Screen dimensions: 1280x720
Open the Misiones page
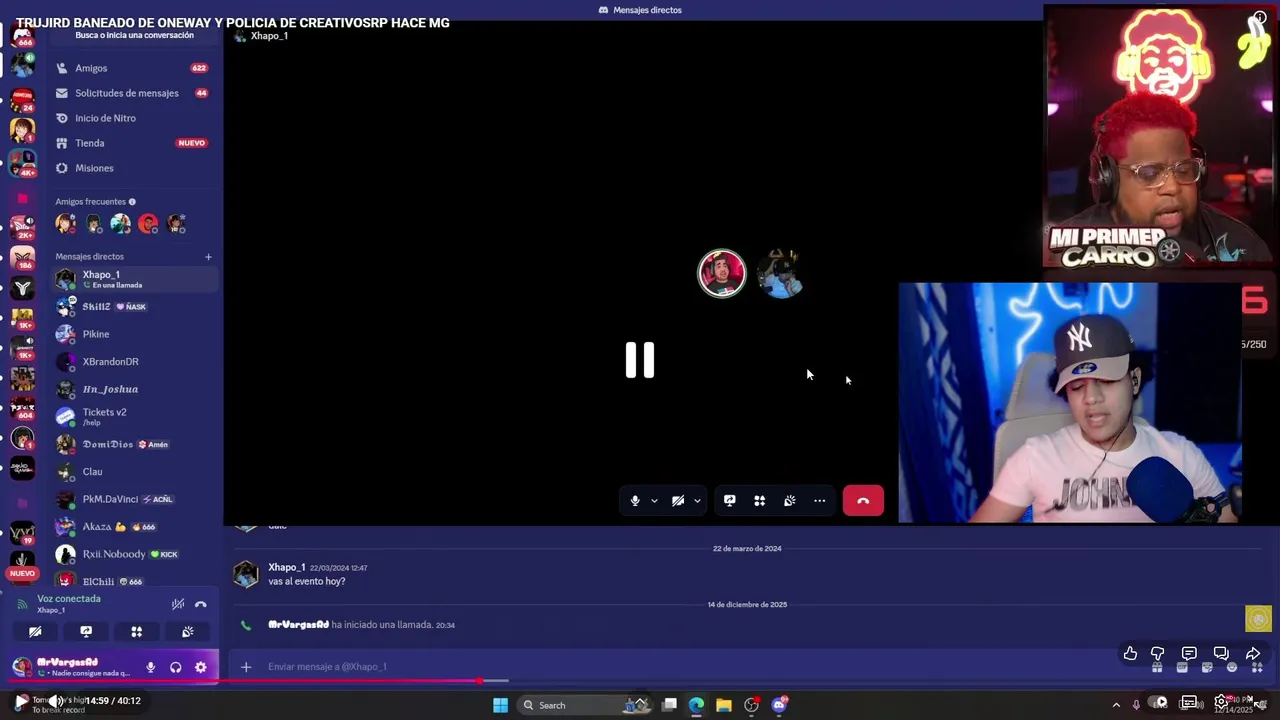pyautogui.click(x=132, y=168)
